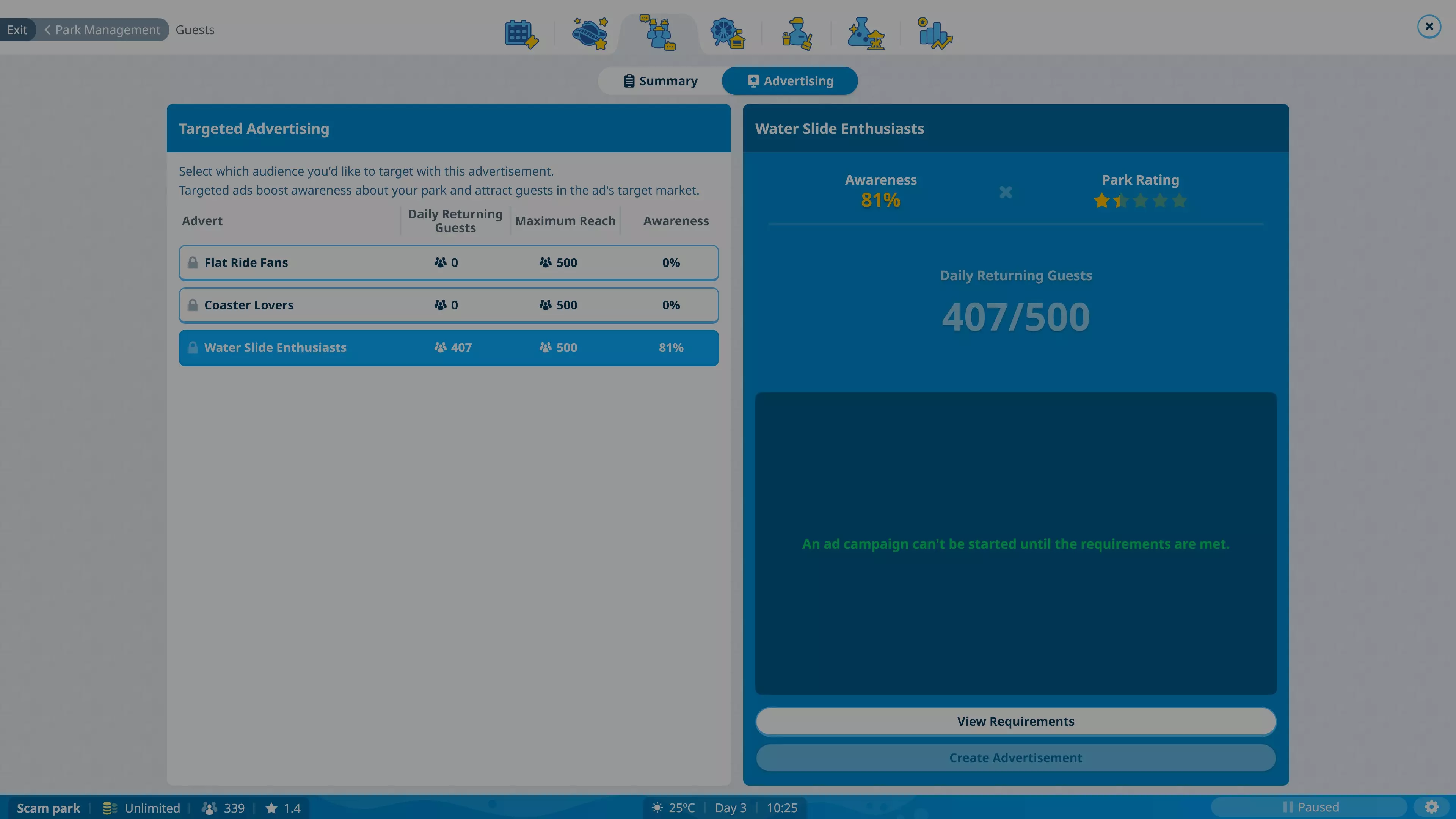Click the settings gear in status bar
The width and height of the screenshot is (1456, 819).
1431,806
